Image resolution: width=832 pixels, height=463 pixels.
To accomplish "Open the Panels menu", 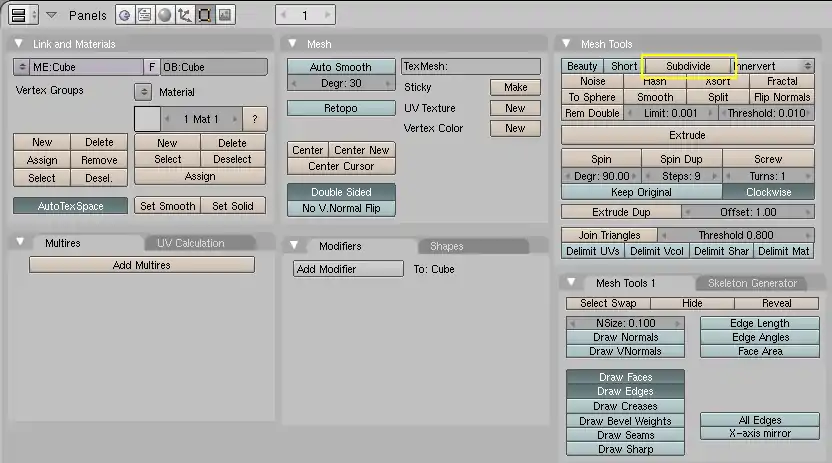I will pos(88,15).
